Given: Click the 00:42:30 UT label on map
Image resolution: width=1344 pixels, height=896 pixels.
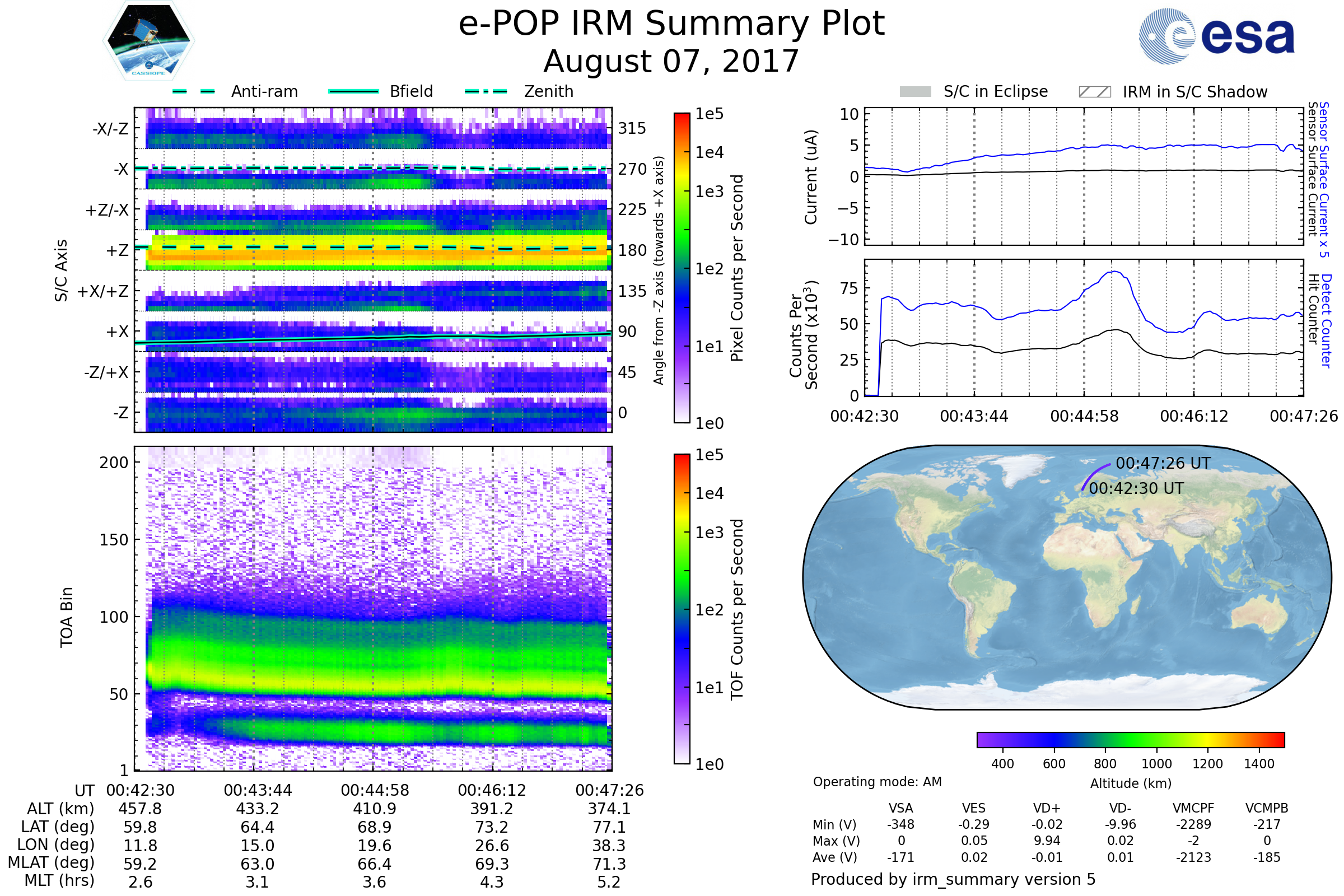Looking at the screenshot, I should 1136,488.
